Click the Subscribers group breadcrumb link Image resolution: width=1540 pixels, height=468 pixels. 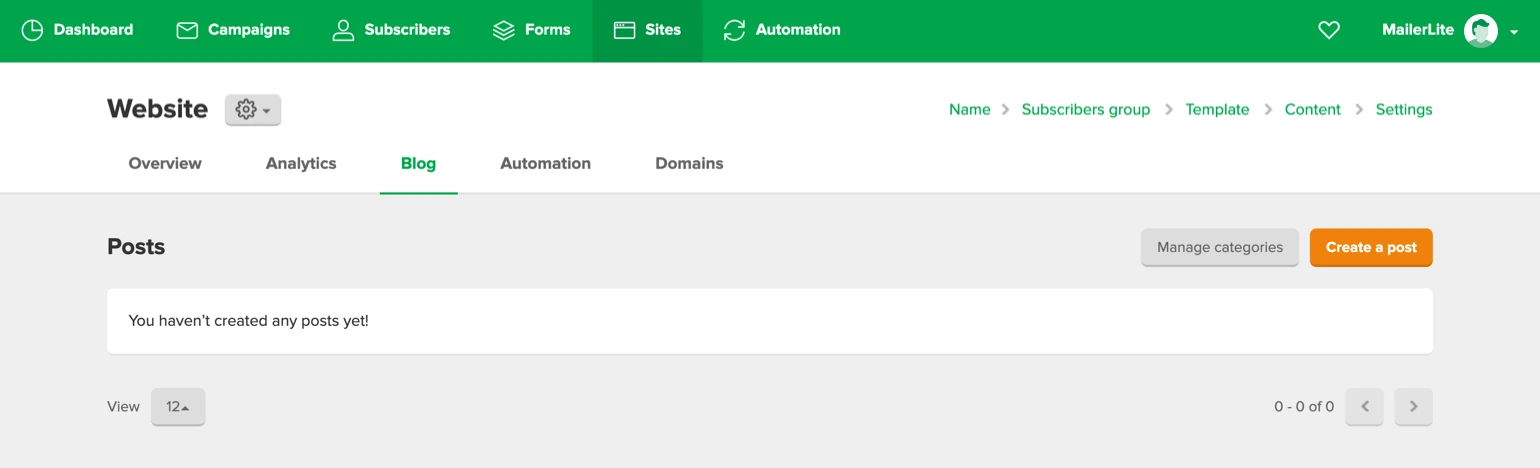(1085, 110)
